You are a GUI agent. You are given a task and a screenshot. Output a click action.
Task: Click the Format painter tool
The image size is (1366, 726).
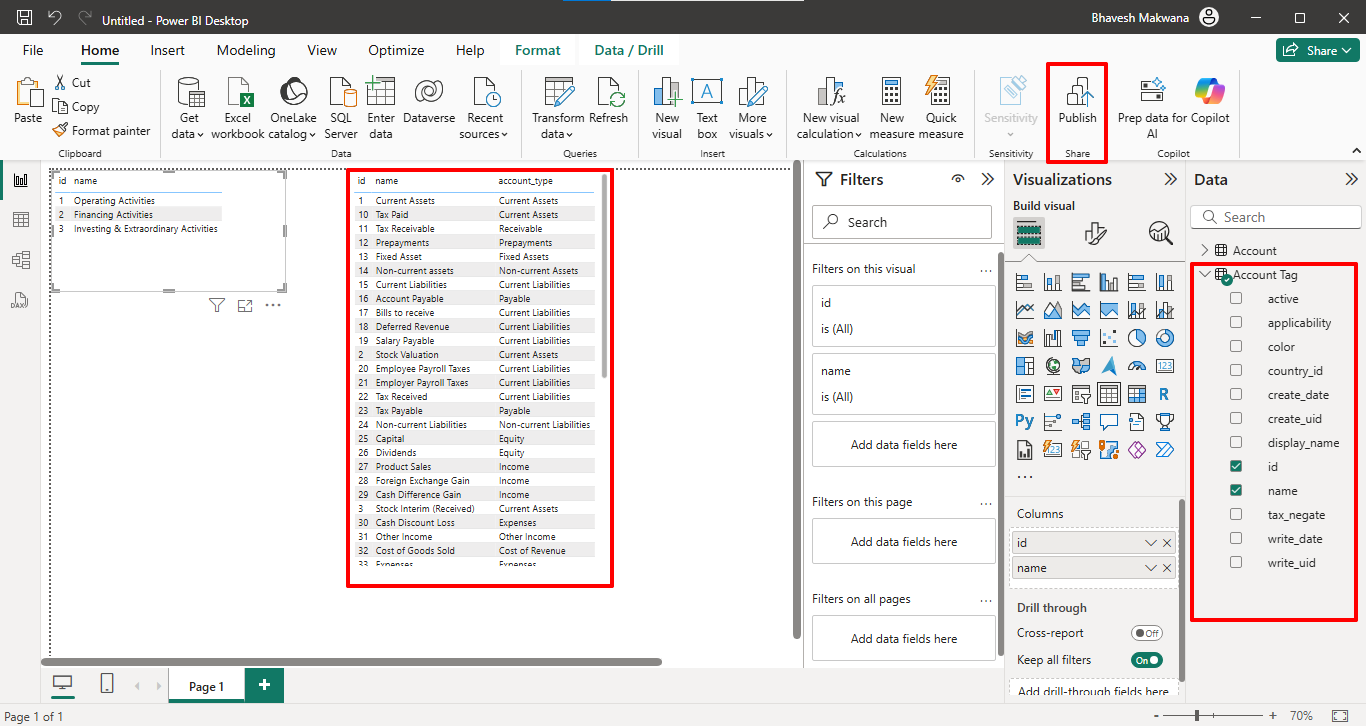click(x=101, y=131)
